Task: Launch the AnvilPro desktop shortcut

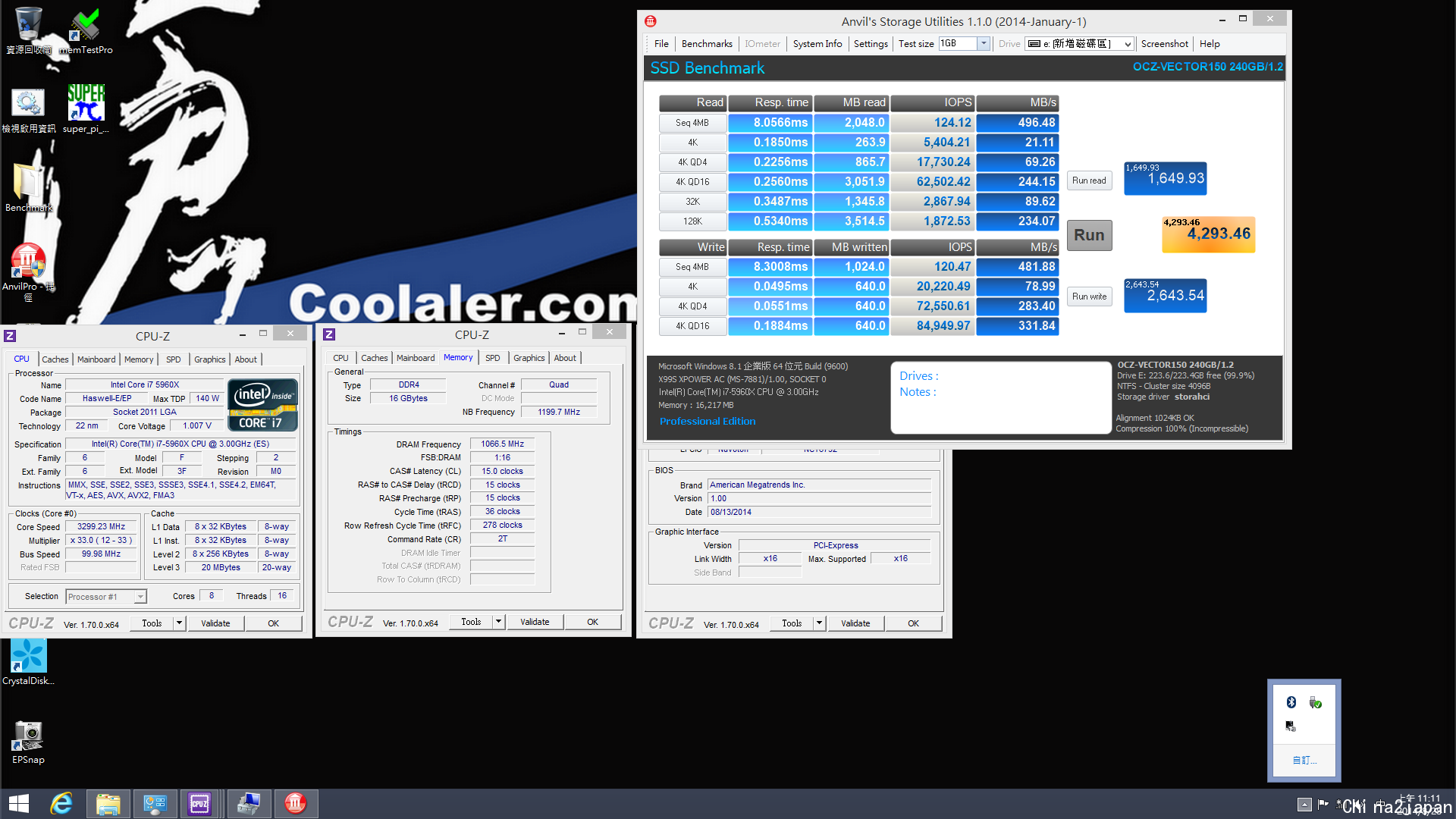Action: click(28, 271)
